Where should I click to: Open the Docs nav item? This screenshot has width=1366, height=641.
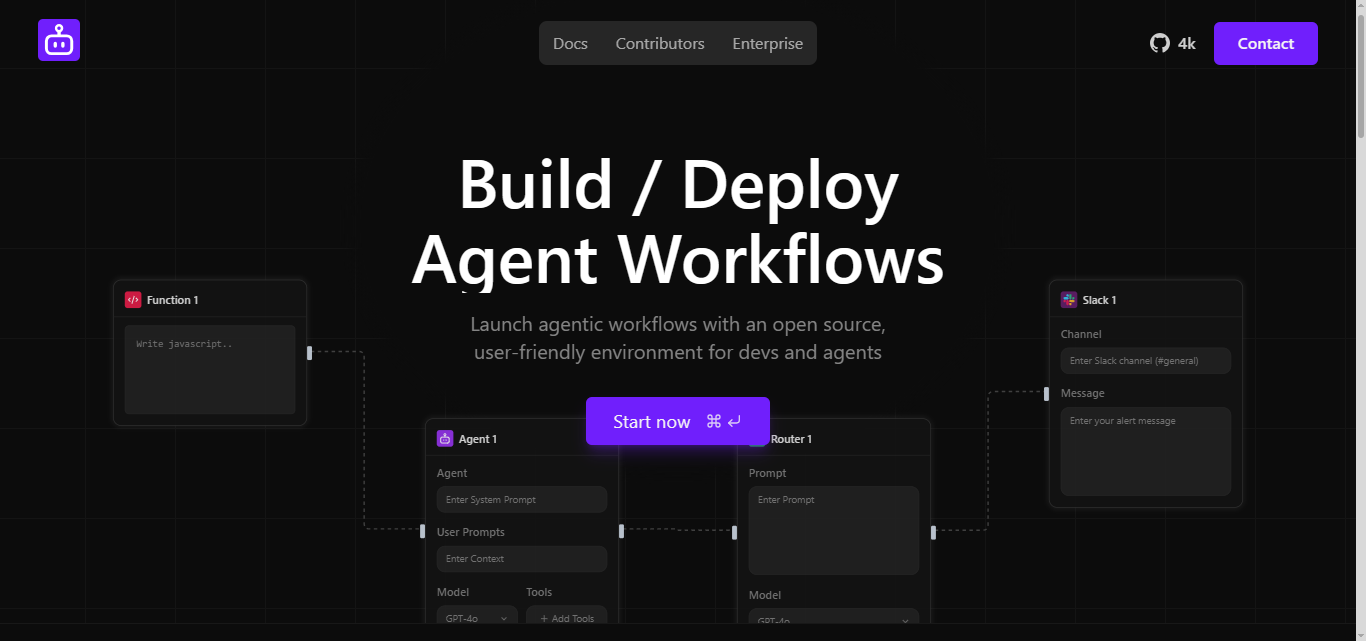(570, 44)
